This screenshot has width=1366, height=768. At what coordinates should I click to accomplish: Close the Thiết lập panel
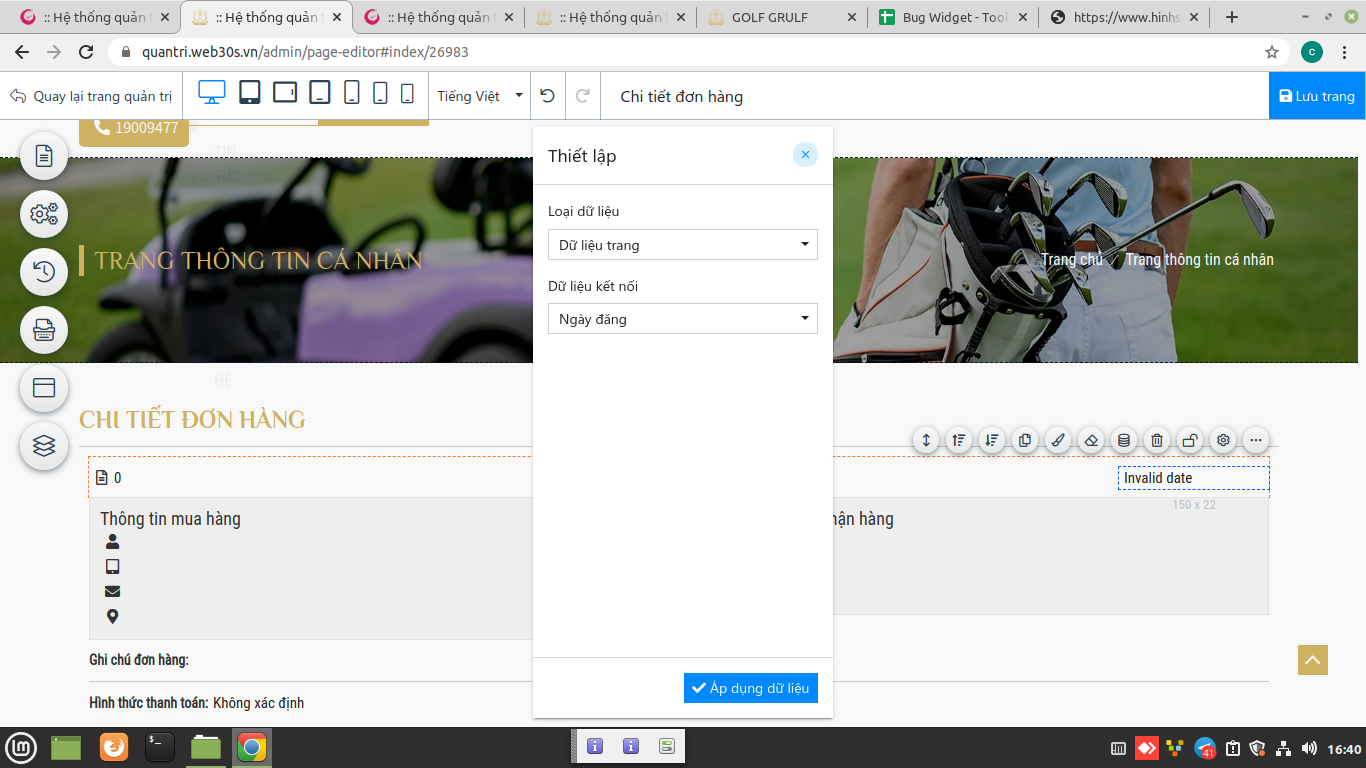[x=805, y=155]
